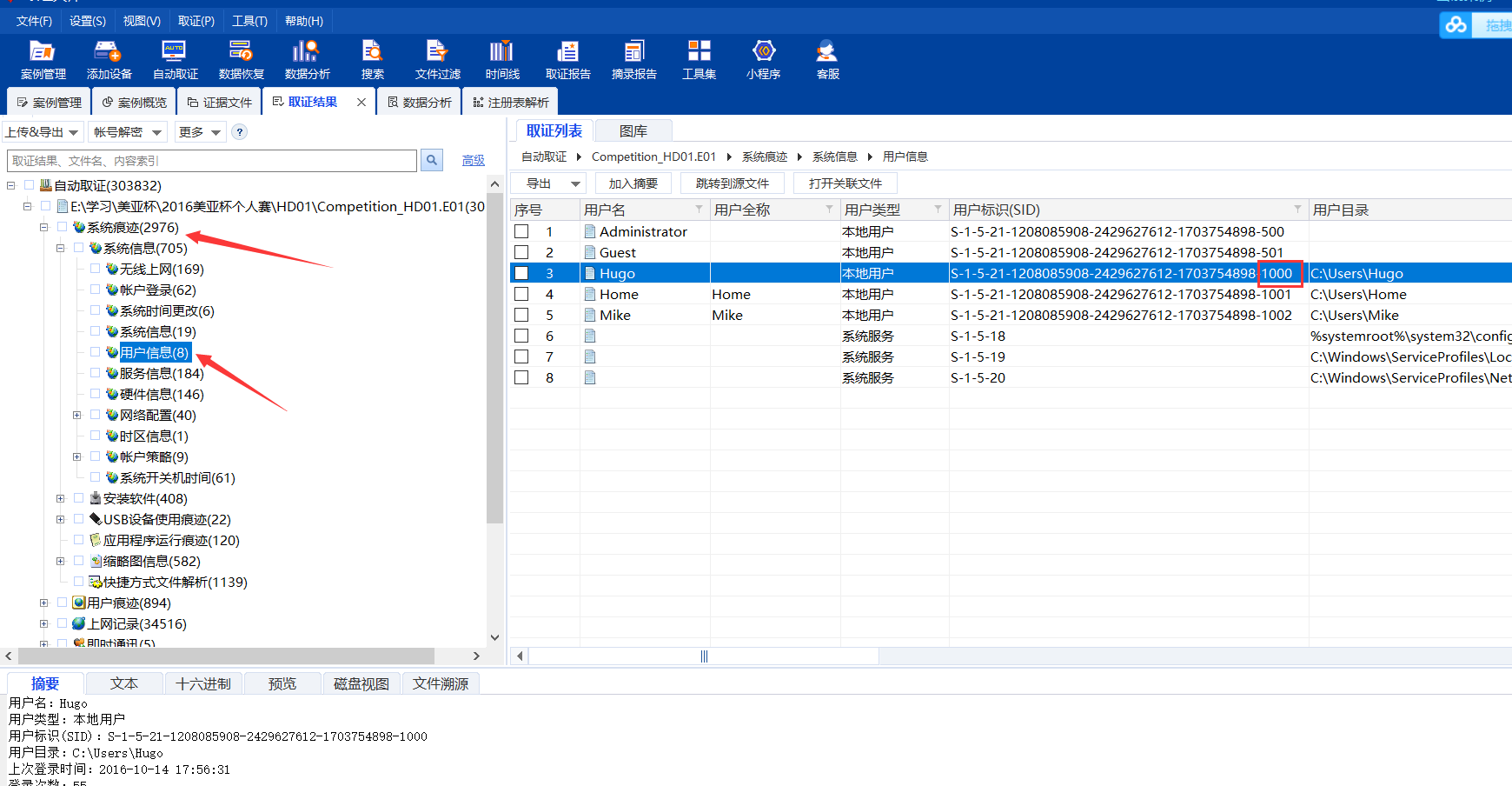
Task: Check the Guest row checkbox
Action: click(521, 252)
